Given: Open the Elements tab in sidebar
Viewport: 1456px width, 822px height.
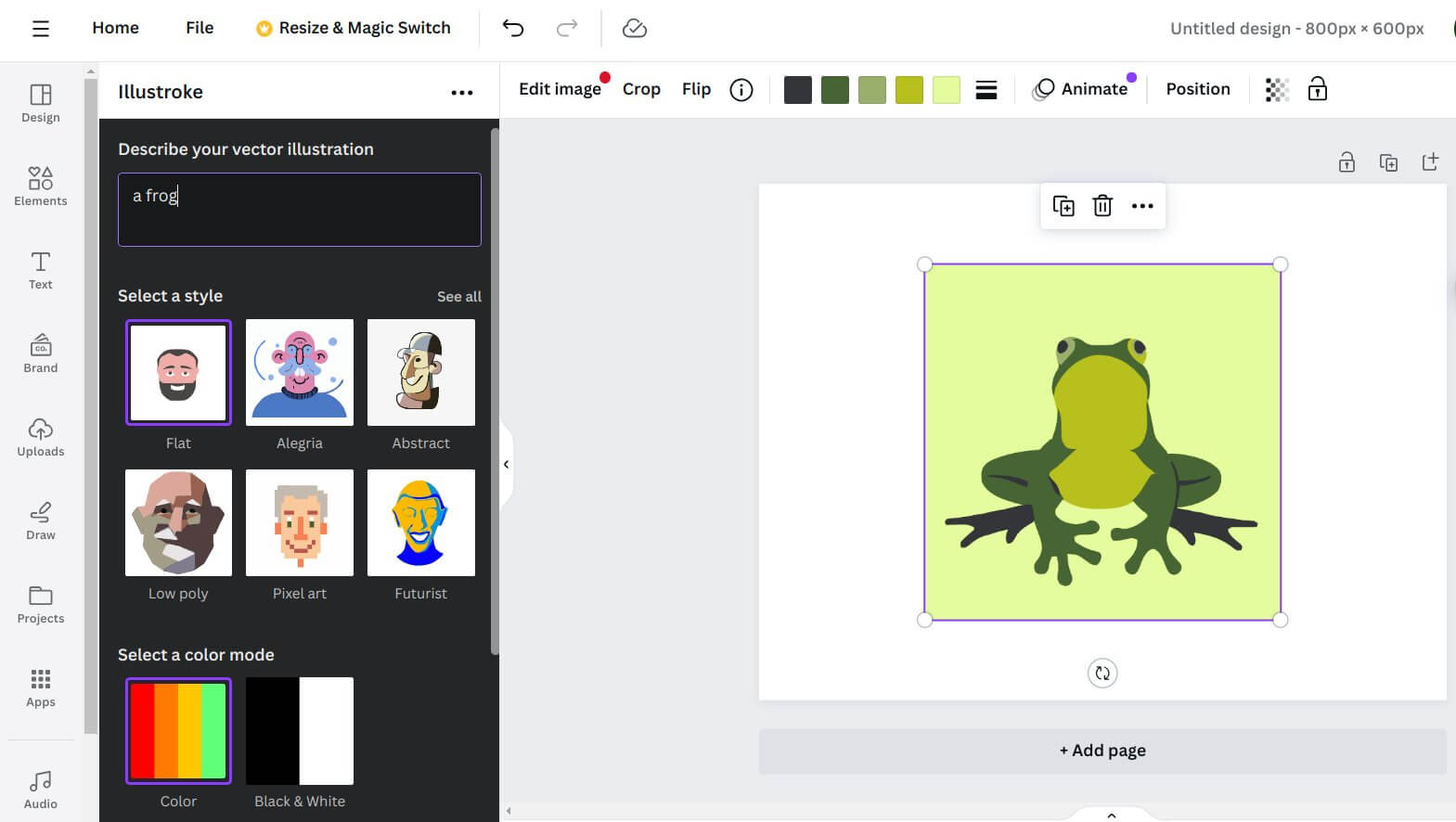Looking at the screenshot, I should click(41, 186).
